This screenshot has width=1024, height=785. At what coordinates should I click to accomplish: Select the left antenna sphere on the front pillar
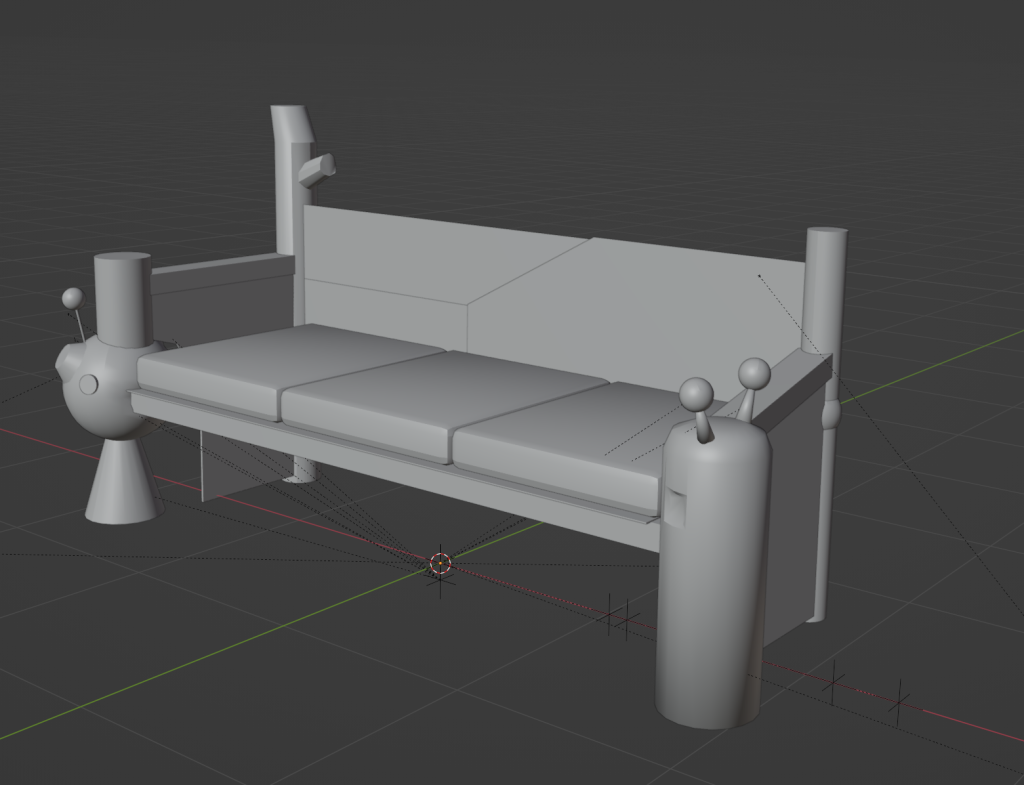point(695,393)
